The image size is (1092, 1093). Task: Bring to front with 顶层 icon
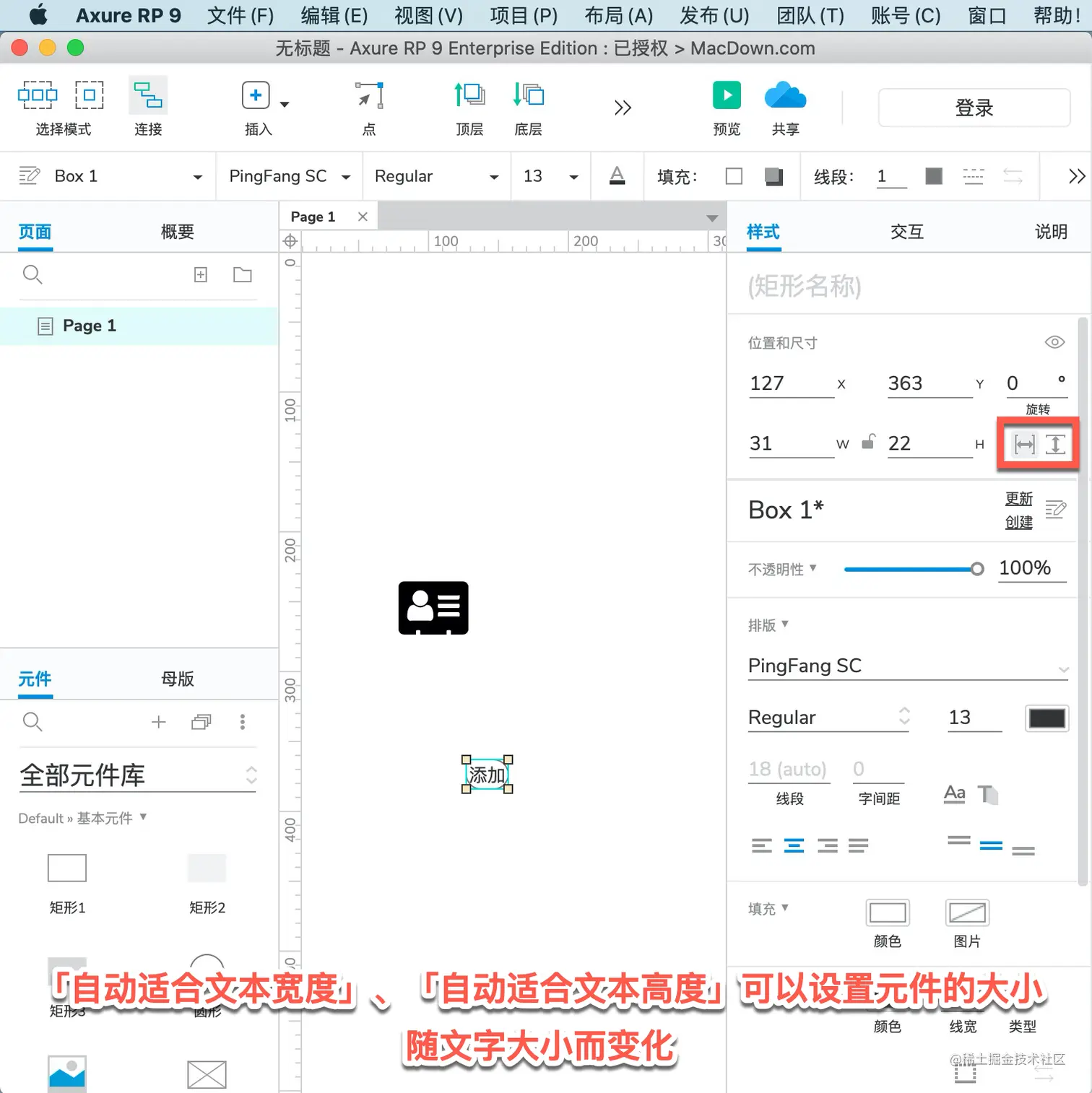click(x=469, y=95)
